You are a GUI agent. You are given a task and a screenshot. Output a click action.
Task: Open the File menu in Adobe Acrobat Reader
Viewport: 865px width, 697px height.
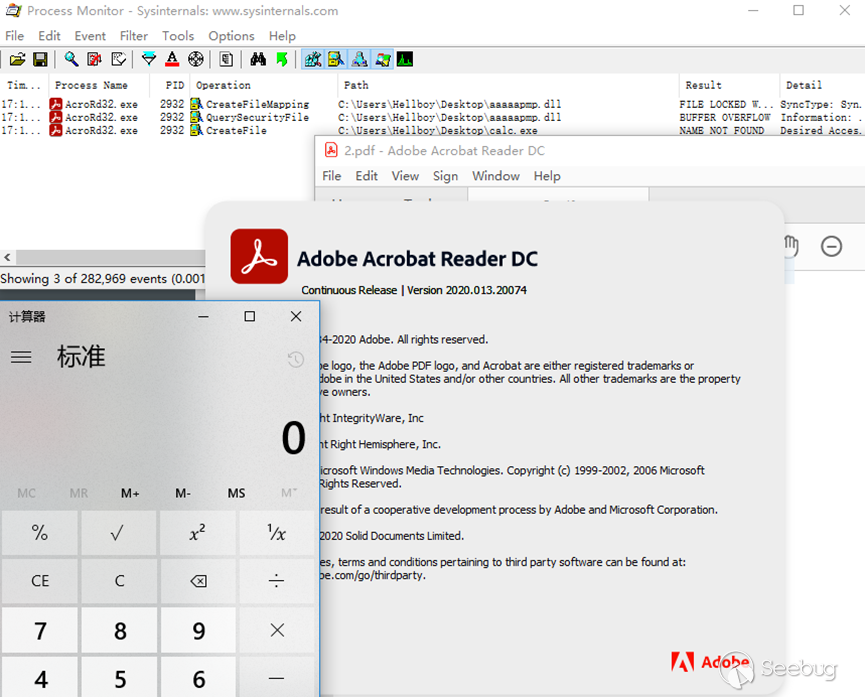tap(332, 176)
